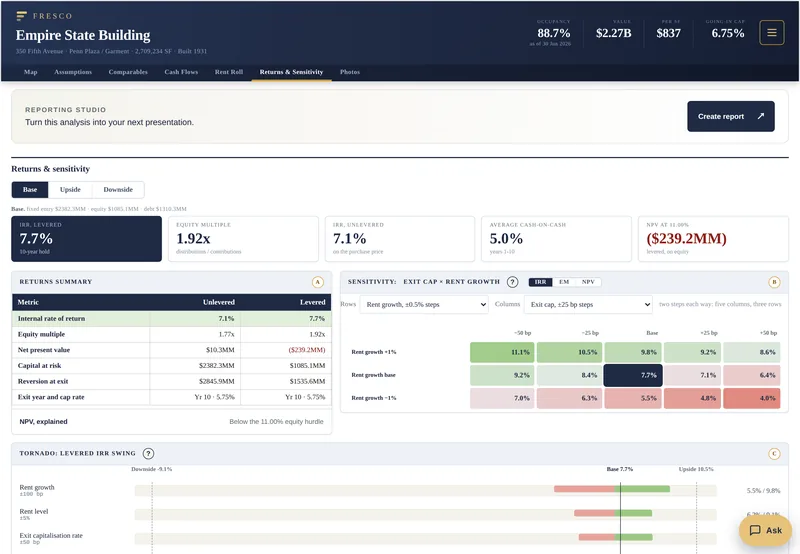The image size is (800, 554).
Task: Open the hamburger menu in header
Action: 771,33
